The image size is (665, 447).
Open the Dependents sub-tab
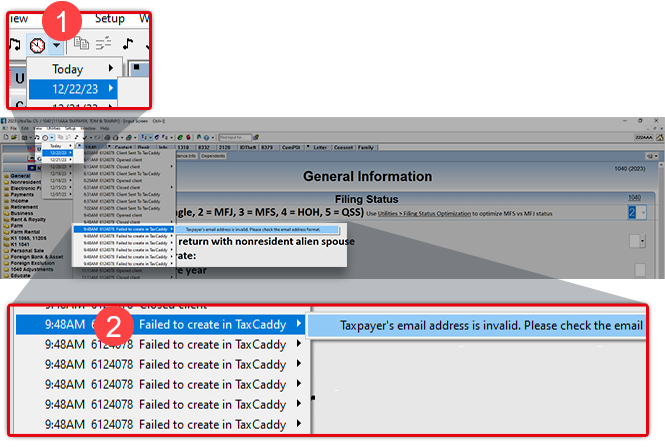tap(213, 156)
